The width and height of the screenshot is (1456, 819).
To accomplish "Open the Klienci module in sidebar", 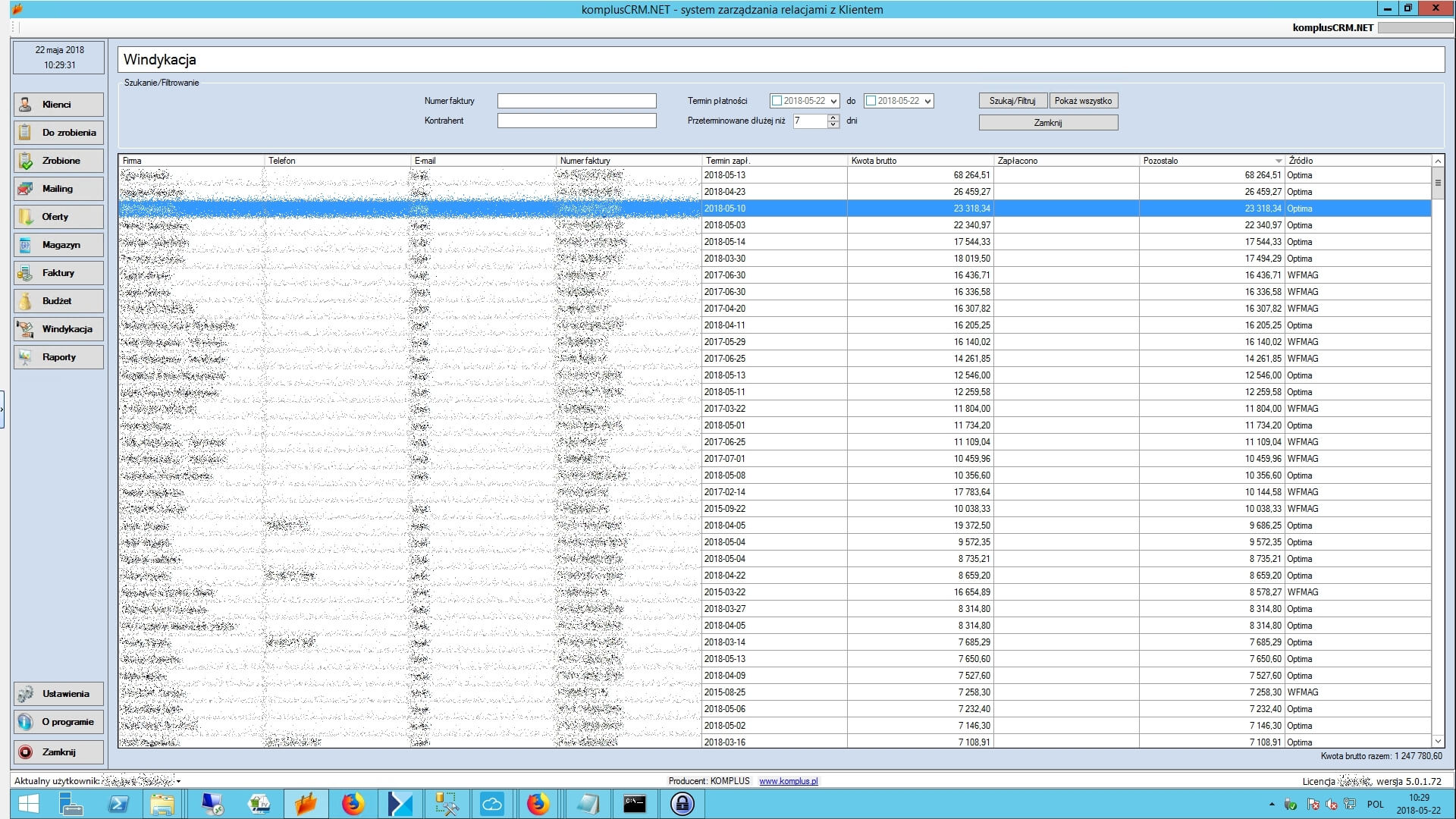I will tap(58, 105).
